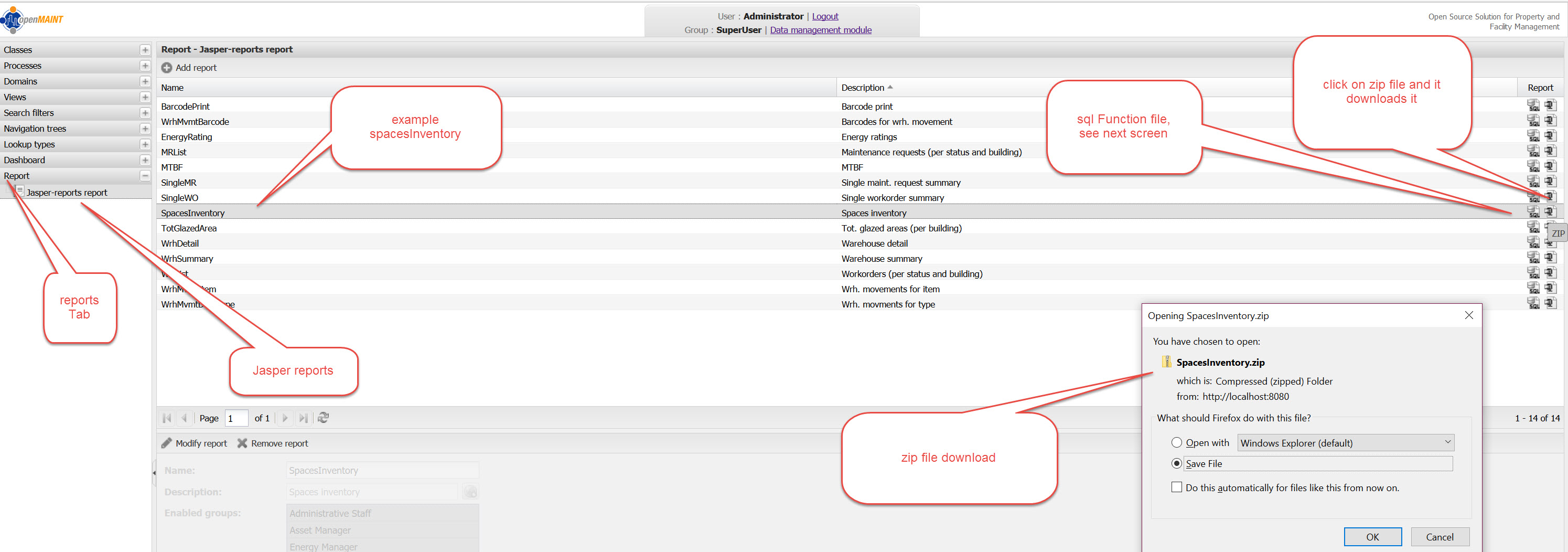Open the Windows Explorer (default) dropdown
This screenshot has height=552, width=1568.
click(x=1345, y=442)
